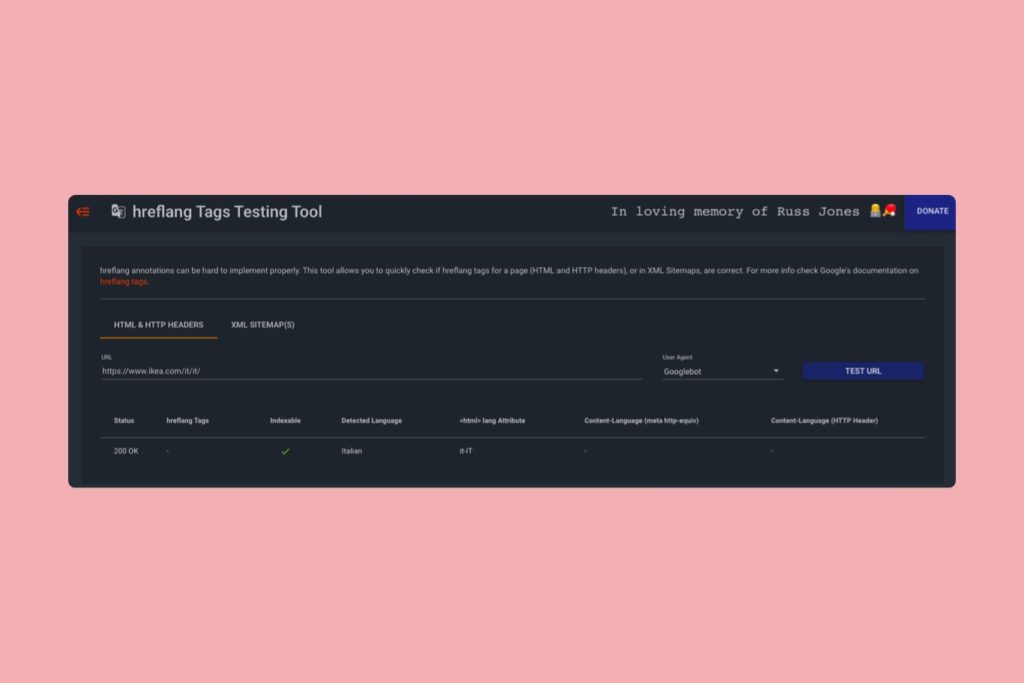Click the Status column header
The height and width of the screenshot is (683, 1024).
click(x=124, y=421)
